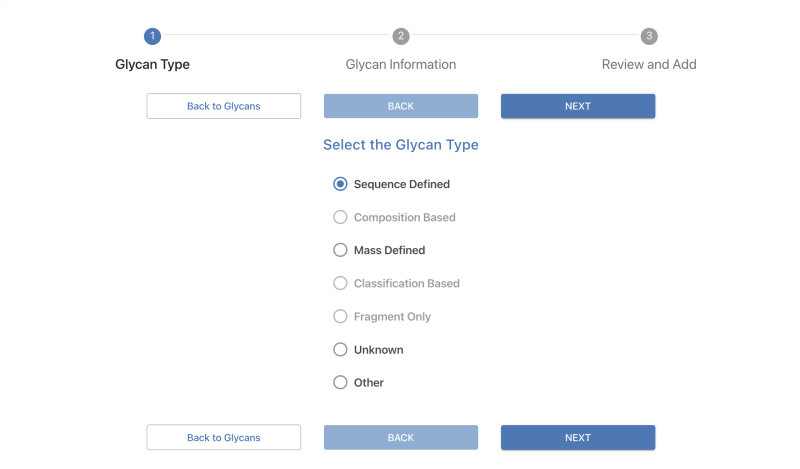800x469 pixels.
Task: Select the "Glycan Type" step label
Action: (152, 65)
